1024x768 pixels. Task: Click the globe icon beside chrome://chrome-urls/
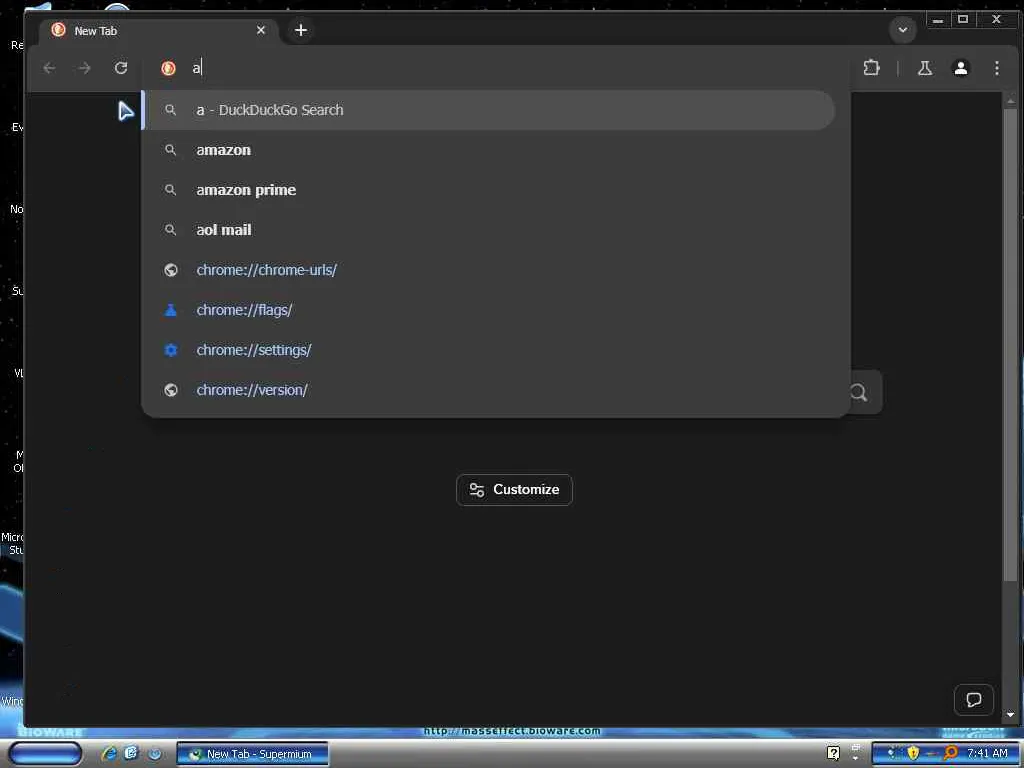(170, 270)
